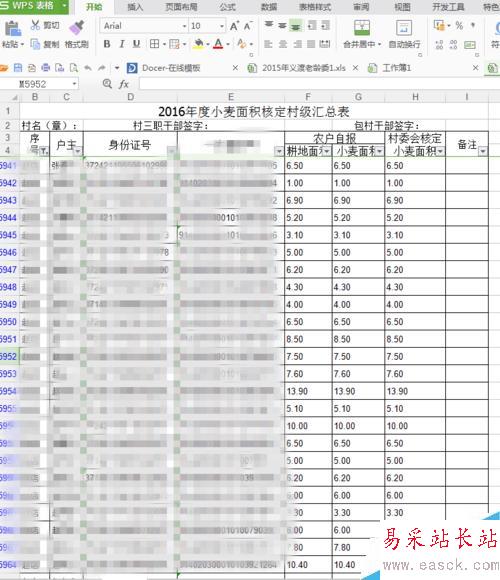Apply the red font color
Screen dimensions: 500x580
pyautogui.click(x=219, y=44)
